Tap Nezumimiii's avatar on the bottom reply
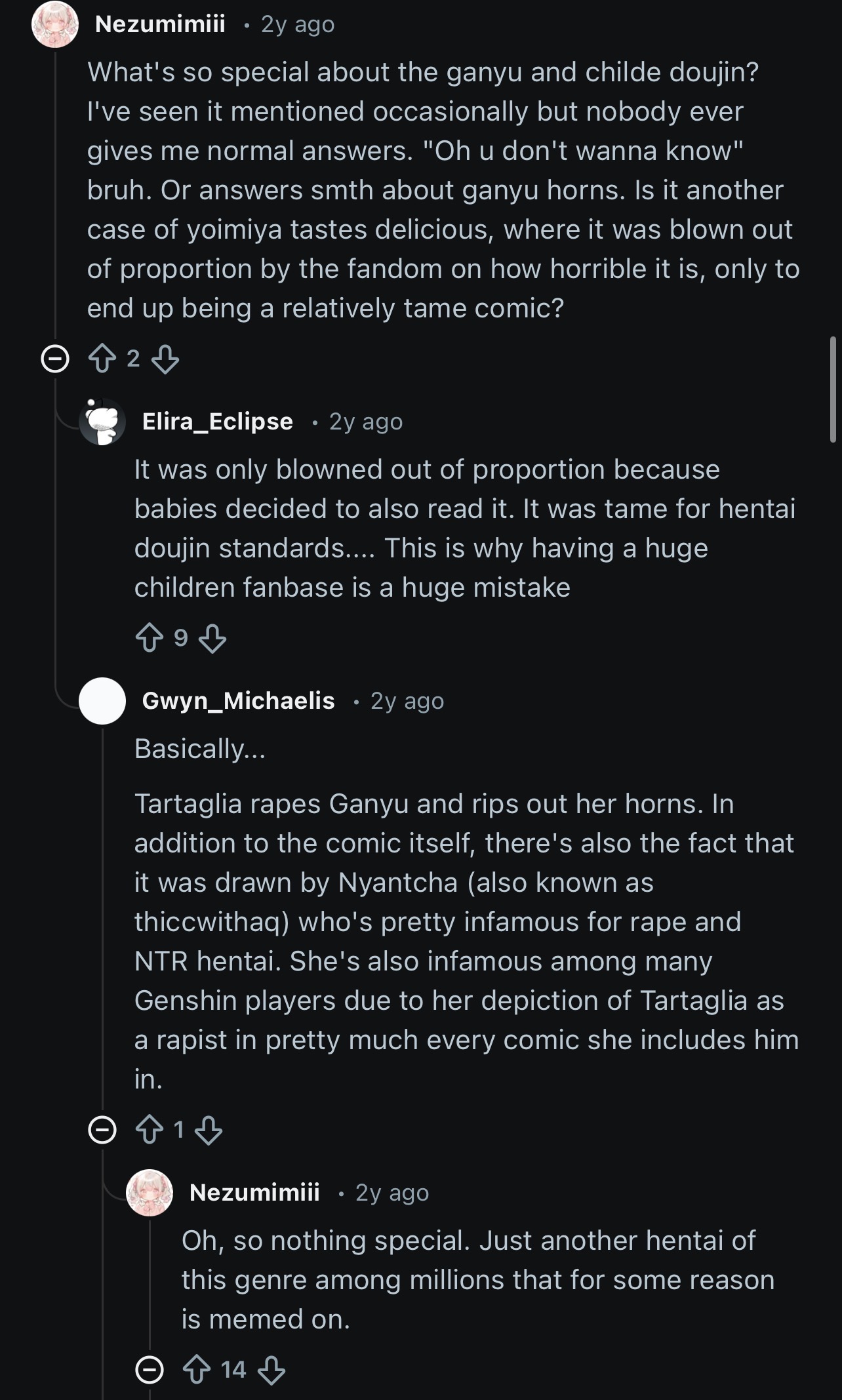 coord(150,1192)
